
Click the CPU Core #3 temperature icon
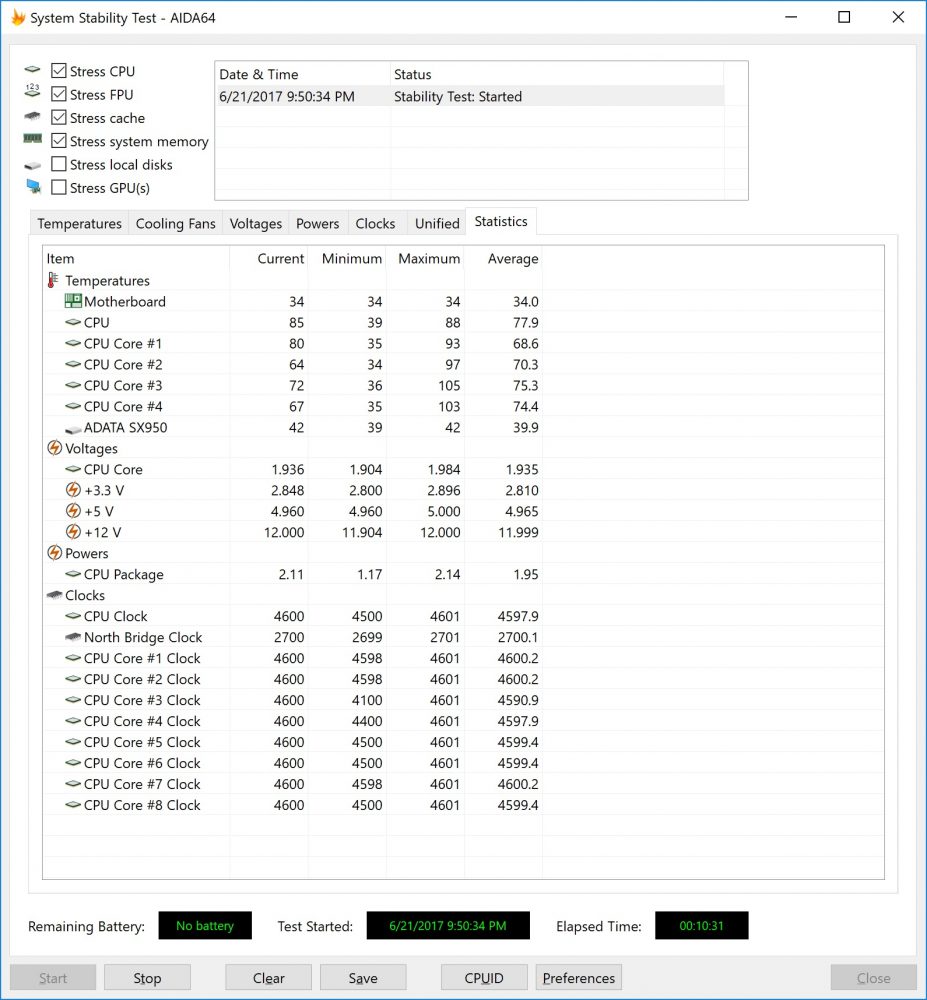click(73, 385)
